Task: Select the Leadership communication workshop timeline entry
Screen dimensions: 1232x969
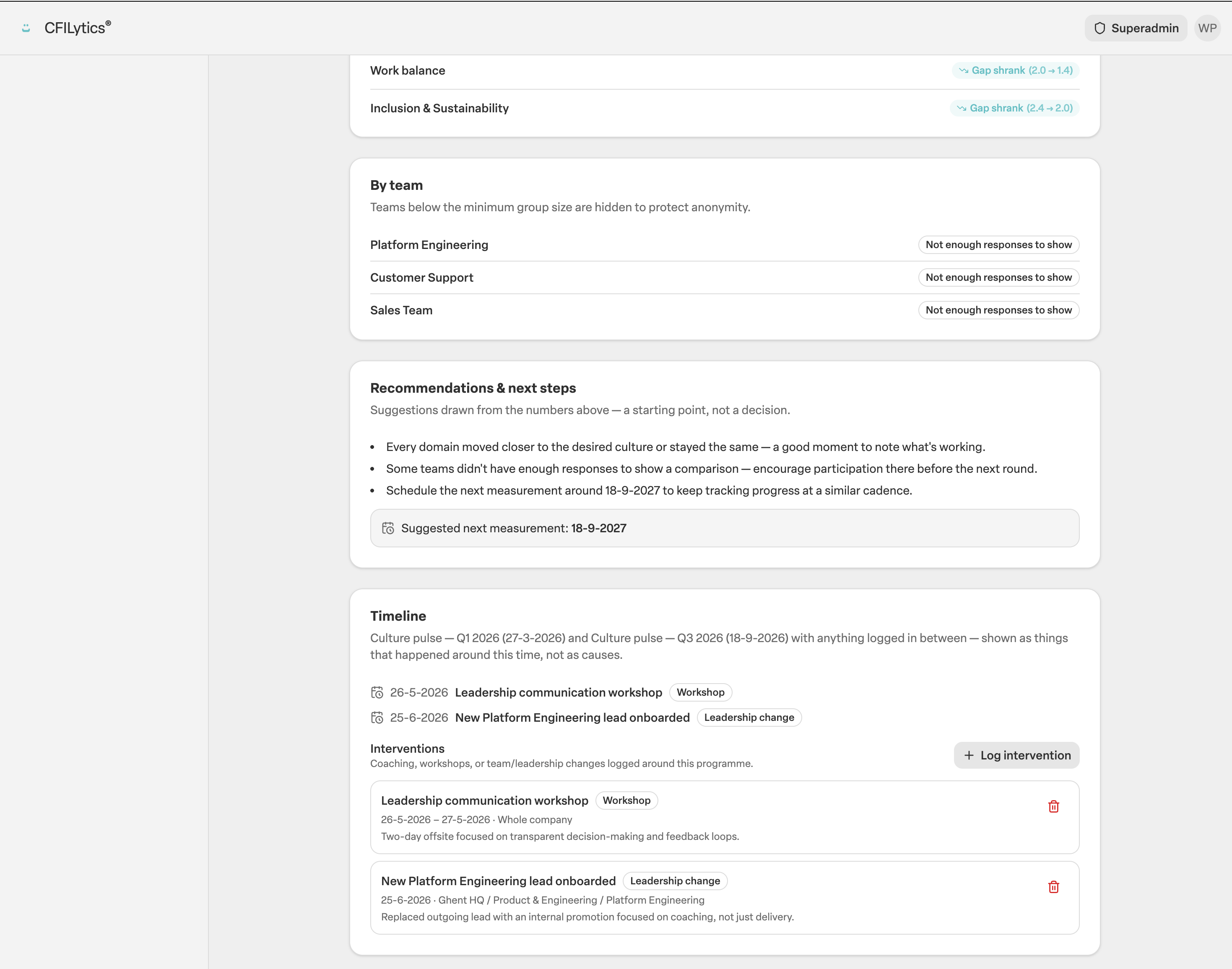Action: 551,692
